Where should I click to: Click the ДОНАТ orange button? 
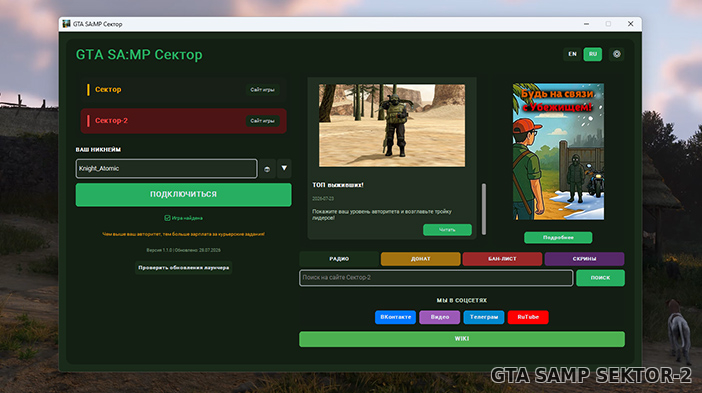point(420,259)
